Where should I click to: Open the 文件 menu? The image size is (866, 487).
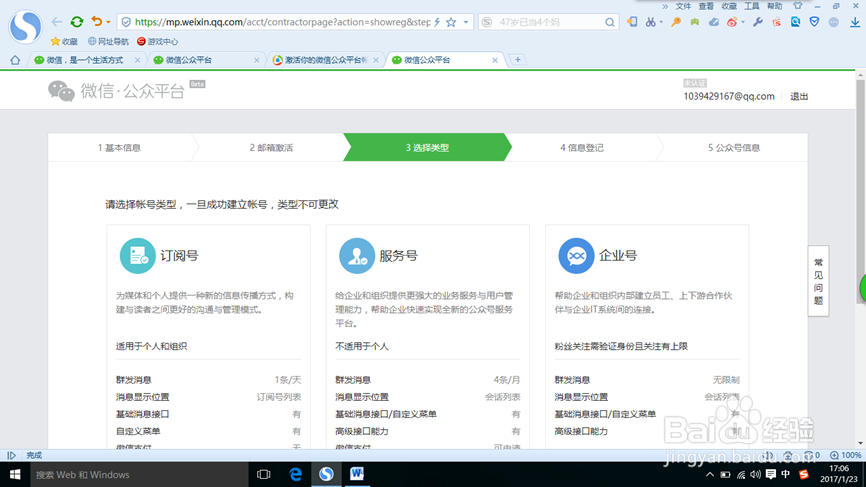(683, 6)
